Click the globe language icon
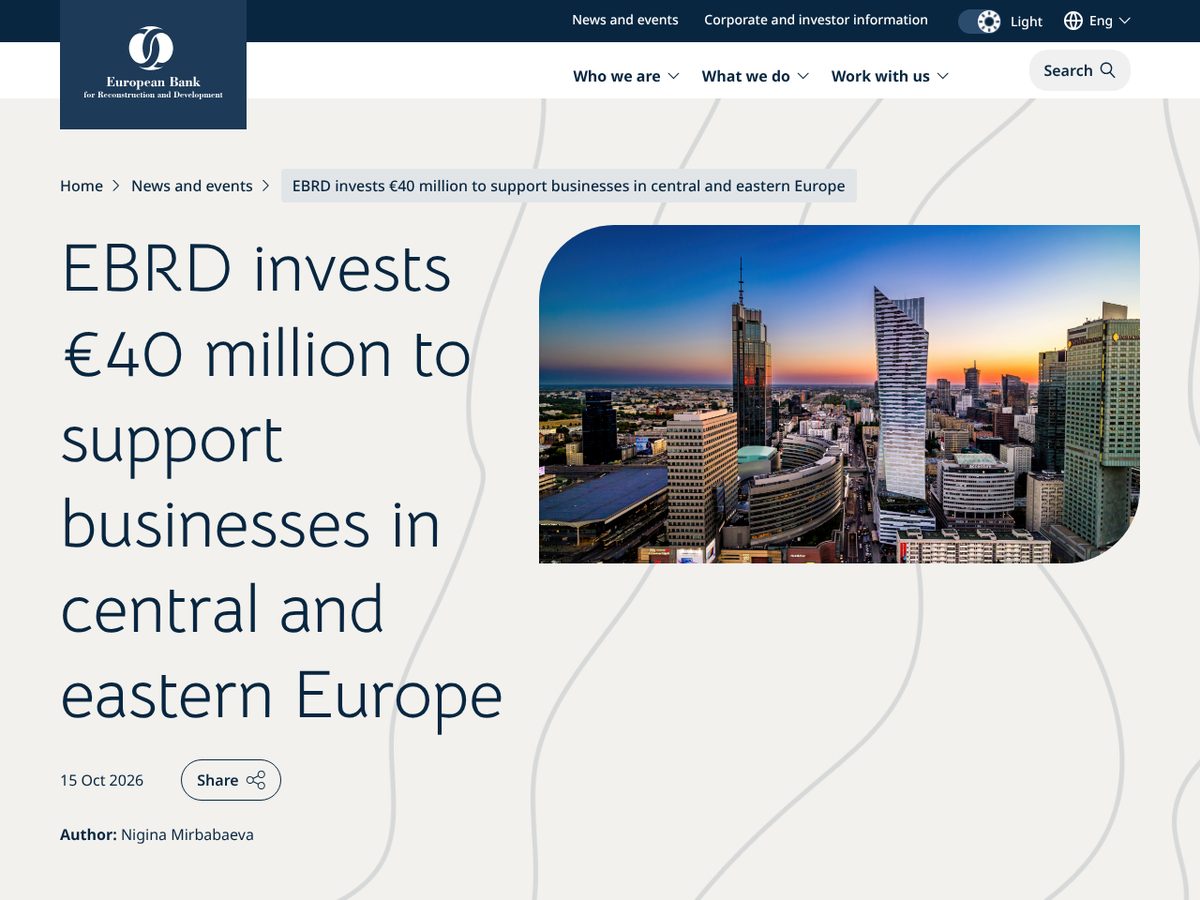Image resolution: width=1200 pixels, height=900 pixels. 1073,21
